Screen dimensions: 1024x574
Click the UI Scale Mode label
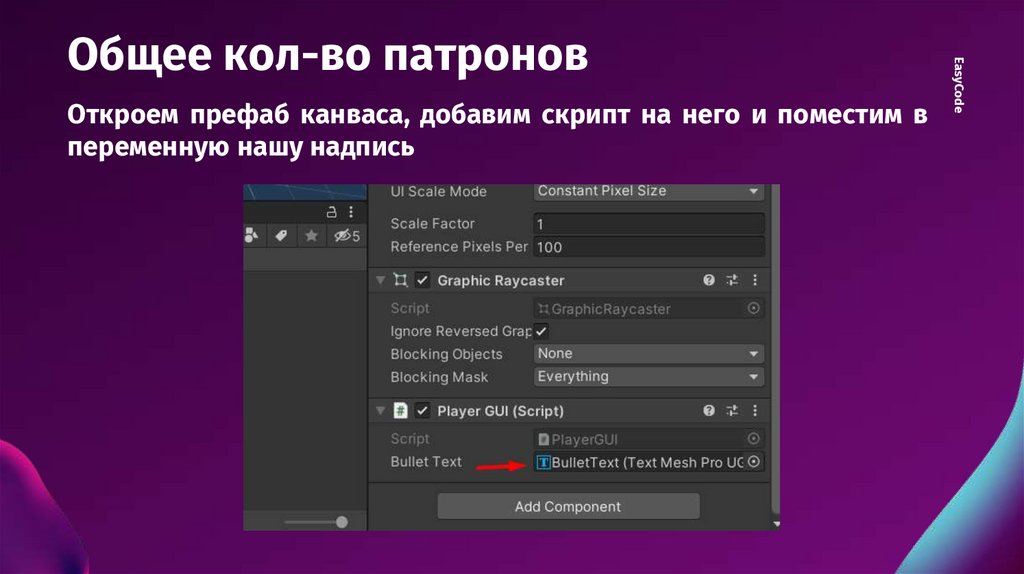tap(438, 191)
